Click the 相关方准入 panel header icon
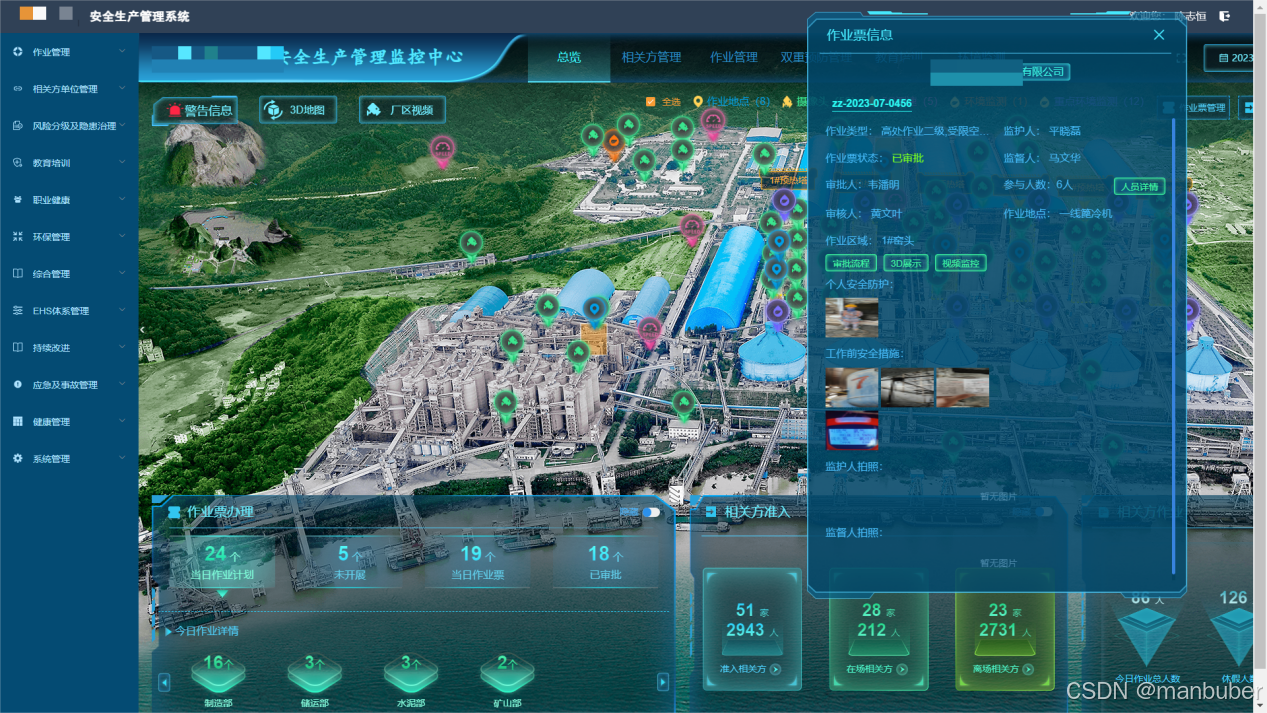The width and height of the screenshot is (1267, 713). (711, 512)
